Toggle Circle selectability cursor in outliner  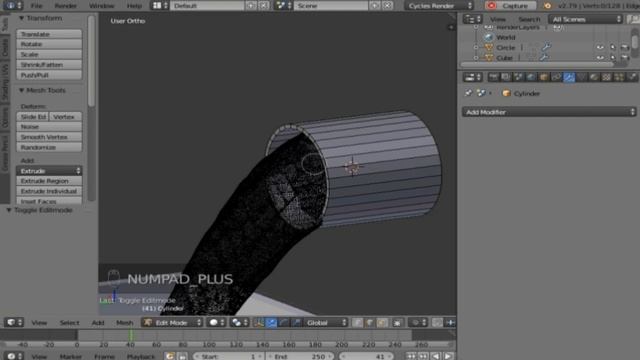click(613, 47)
